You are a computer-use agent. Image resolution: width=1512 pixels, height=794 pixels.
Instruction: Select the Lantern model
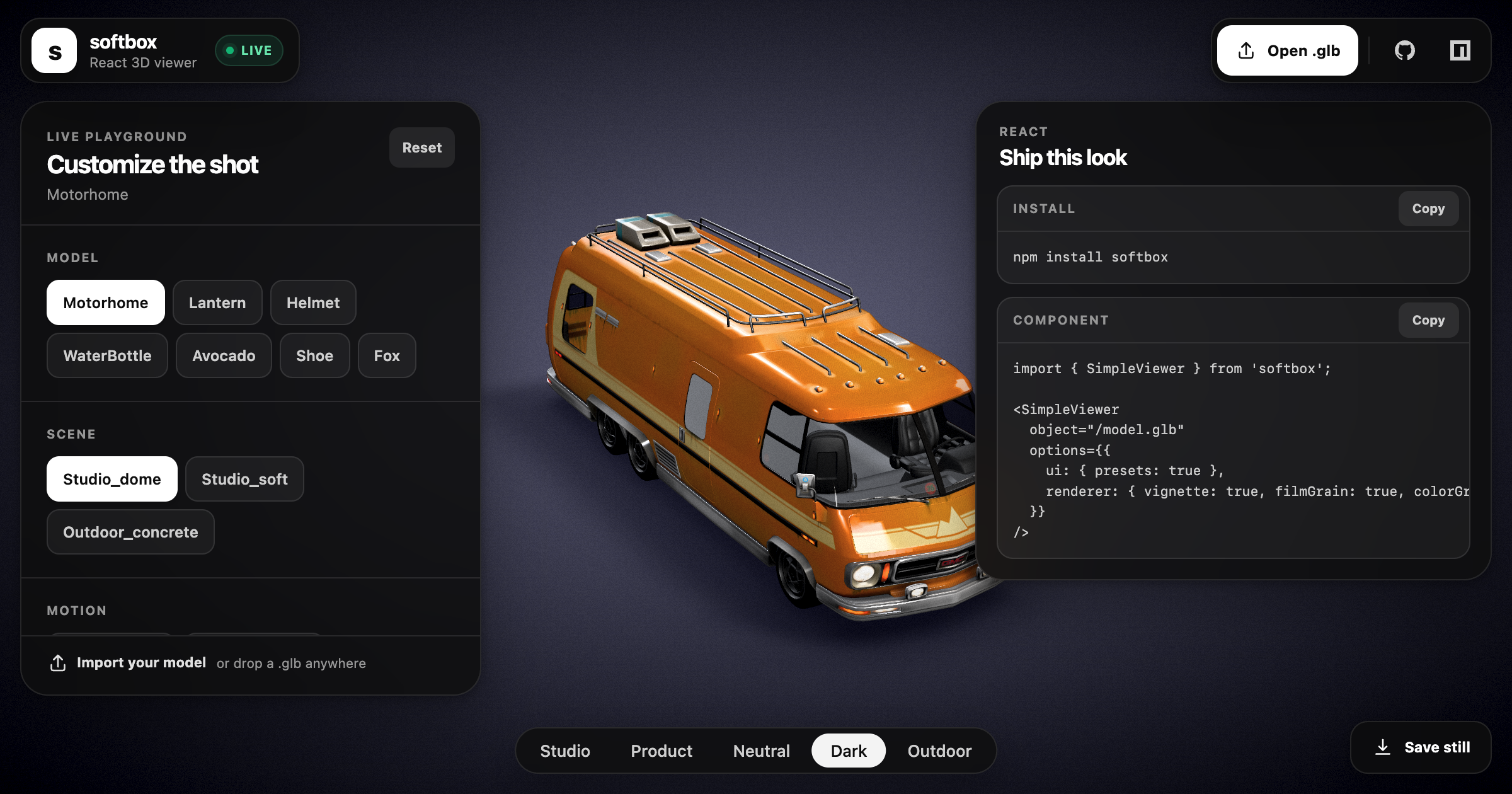click(x=217, y=302)
